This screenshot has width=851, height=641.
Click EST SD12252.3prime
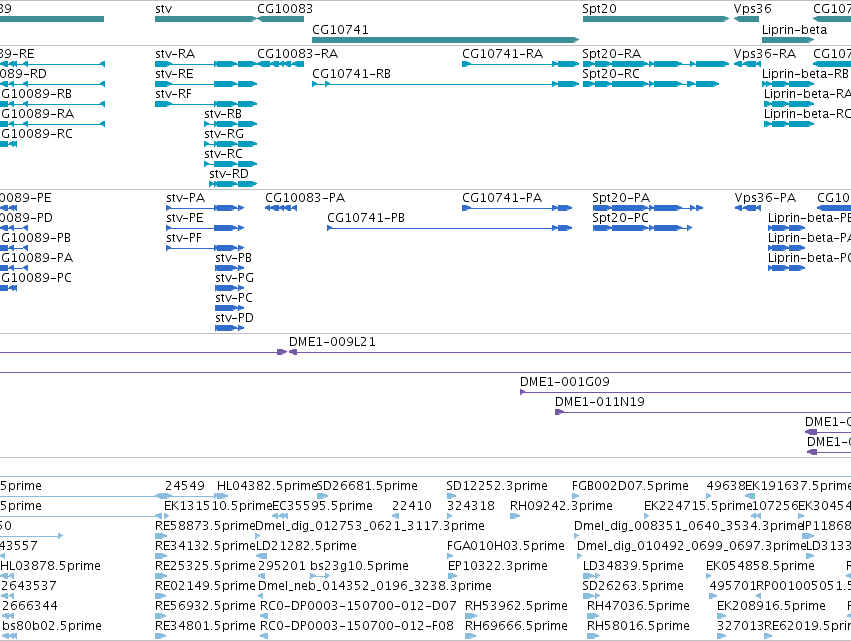tap(497, 486)
